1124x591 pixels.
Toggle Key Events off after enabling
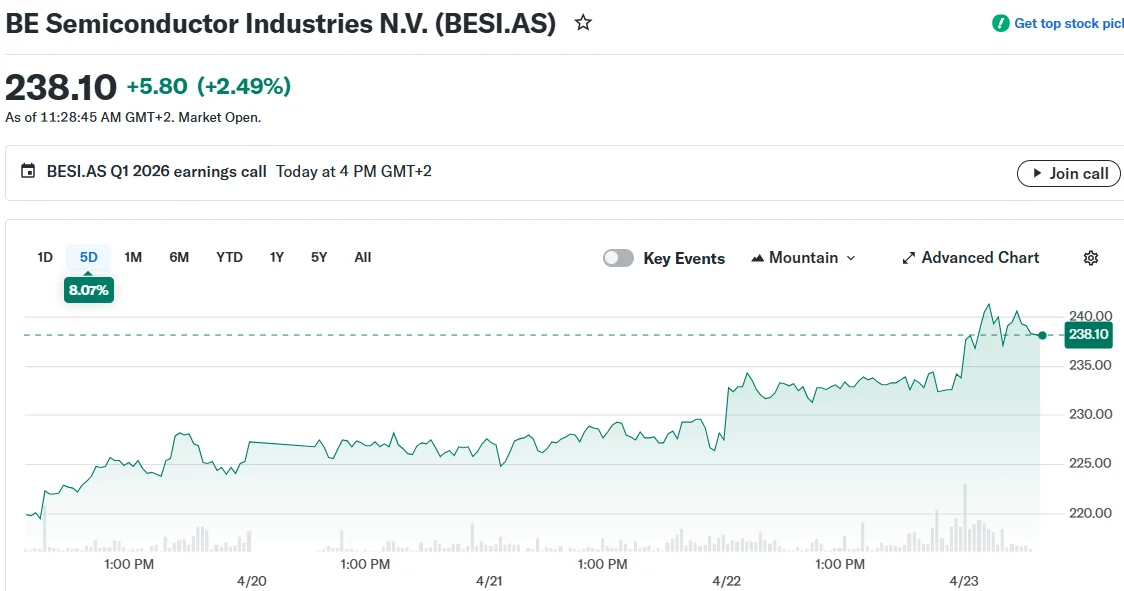tap(618, 258)
